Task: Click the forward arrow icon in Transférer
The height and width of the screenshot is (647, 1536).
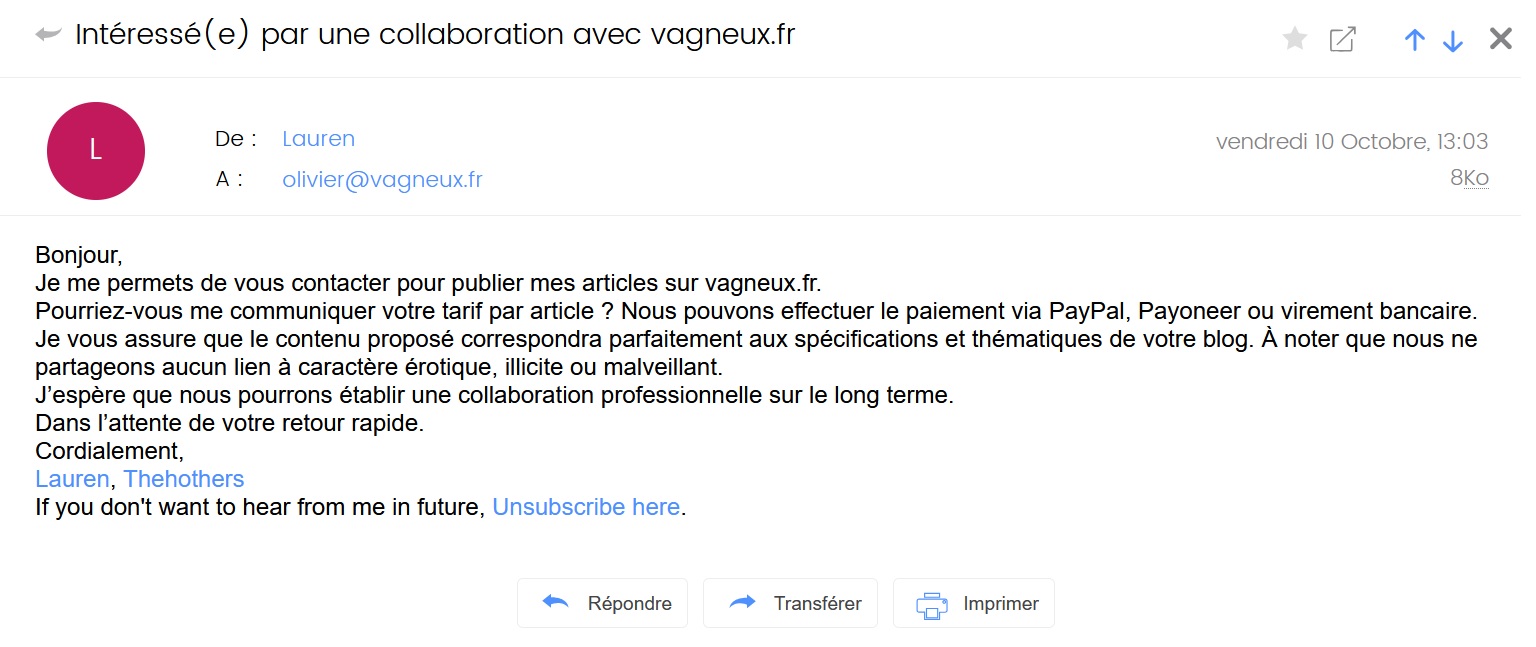Action: tap(743, 603)
